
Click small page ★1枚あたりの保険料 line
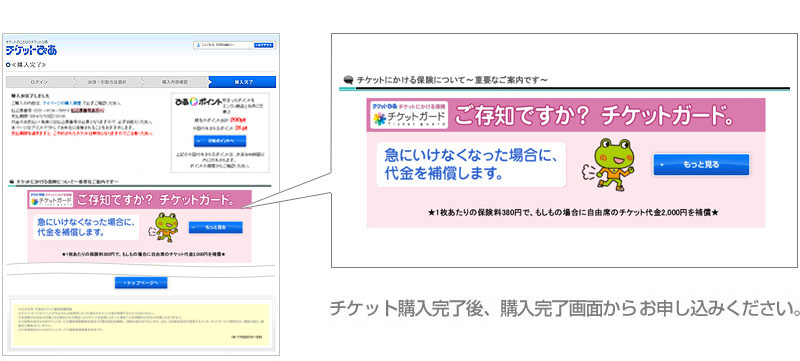(143, 254)
